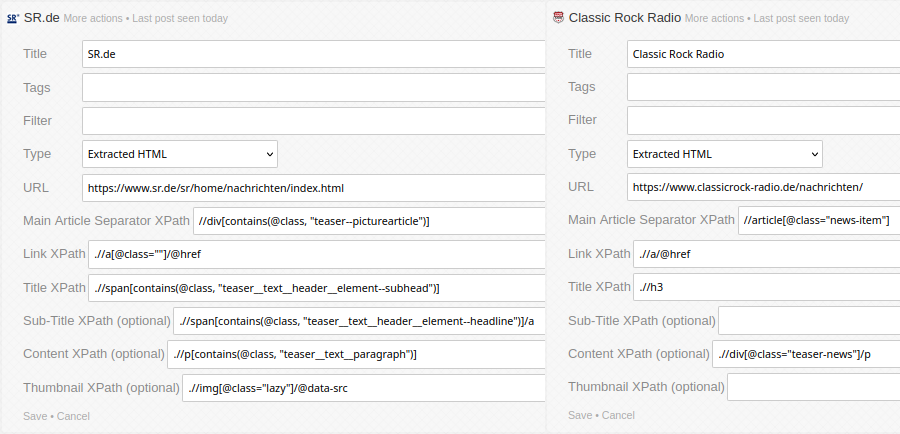Cancel editing the Classic Rock Radio feed
Screen dimensions: 900x434
[x=618, y=415]
